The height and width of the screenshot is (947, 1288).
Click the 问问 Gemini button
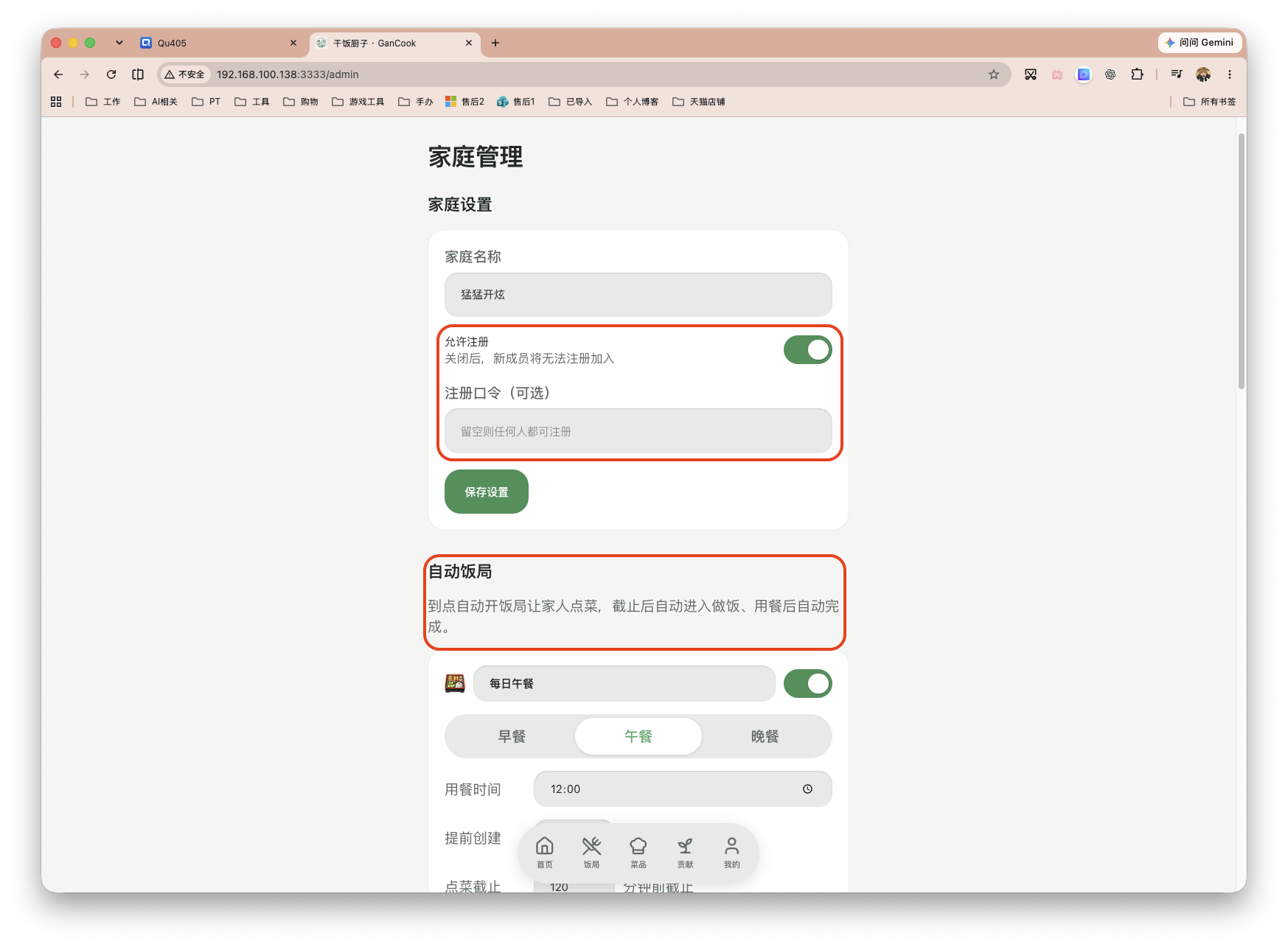click(1199, 43)
